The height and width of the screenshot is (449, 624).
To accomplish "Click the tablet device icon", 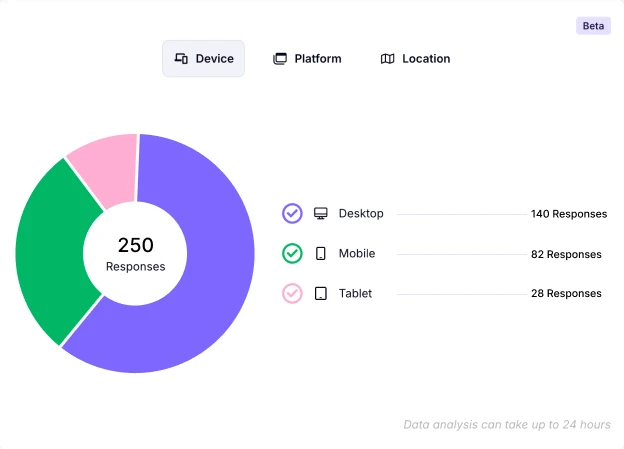I will tap(321, 294).
